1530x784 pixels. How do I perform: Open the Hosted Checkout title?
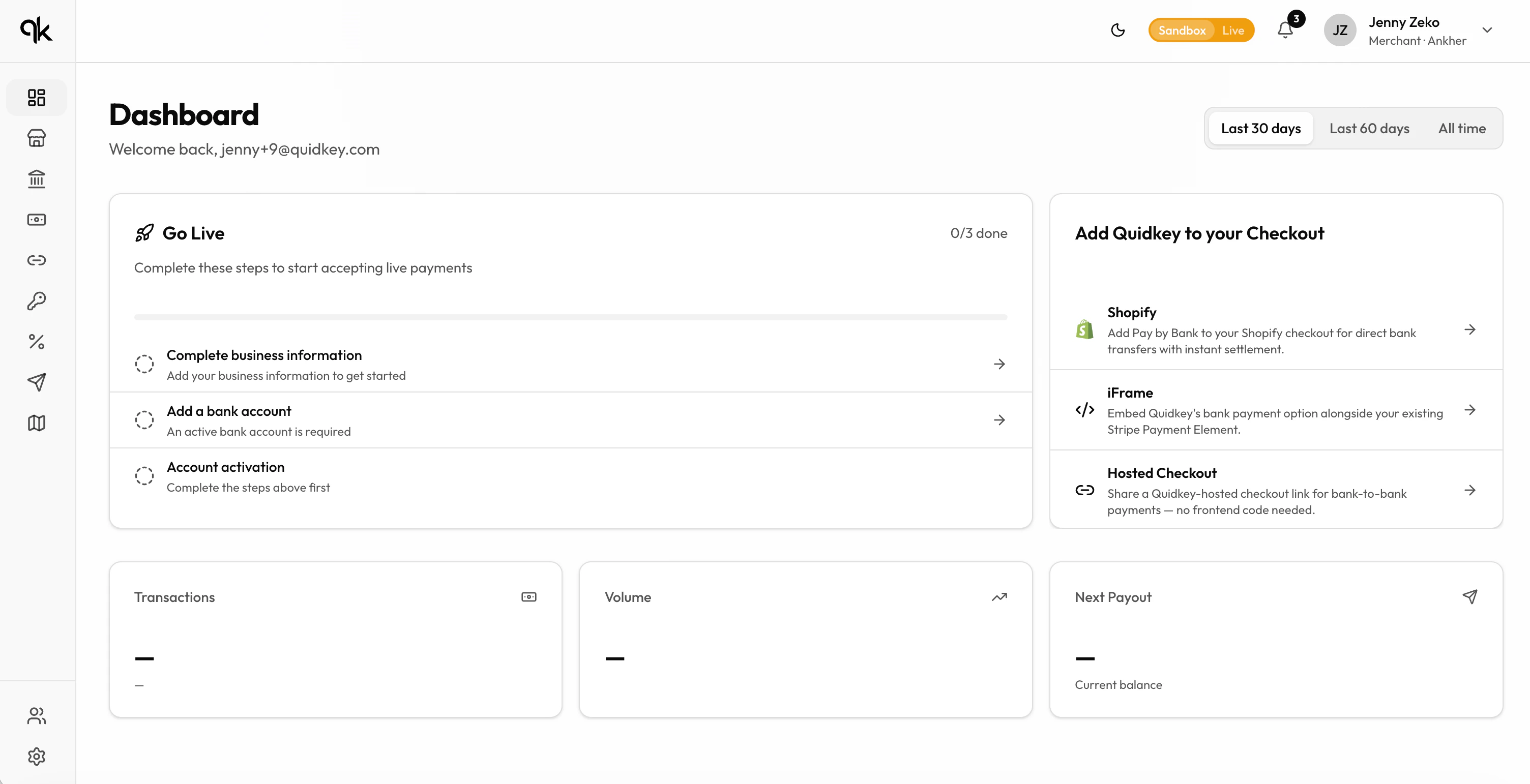(x=1162, y=473)
